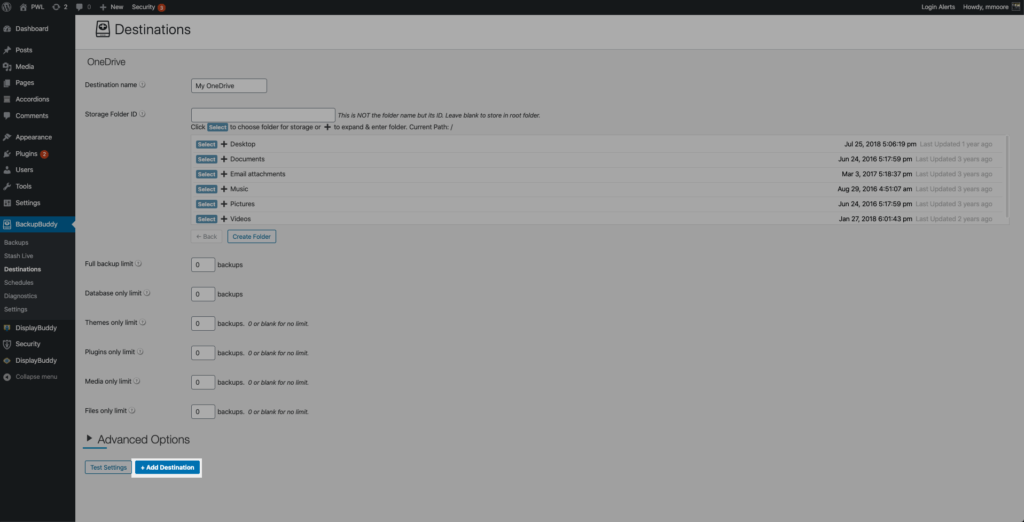The width and height of the screenshot is (1024, 522).
Task: Show the Destination name help tip
Action: [x=143, y=84]
